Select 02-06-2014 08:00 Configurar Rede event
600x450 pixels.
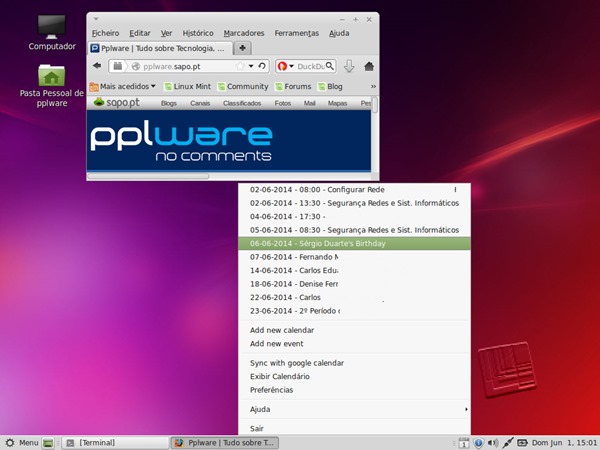[x=354, y=189]
